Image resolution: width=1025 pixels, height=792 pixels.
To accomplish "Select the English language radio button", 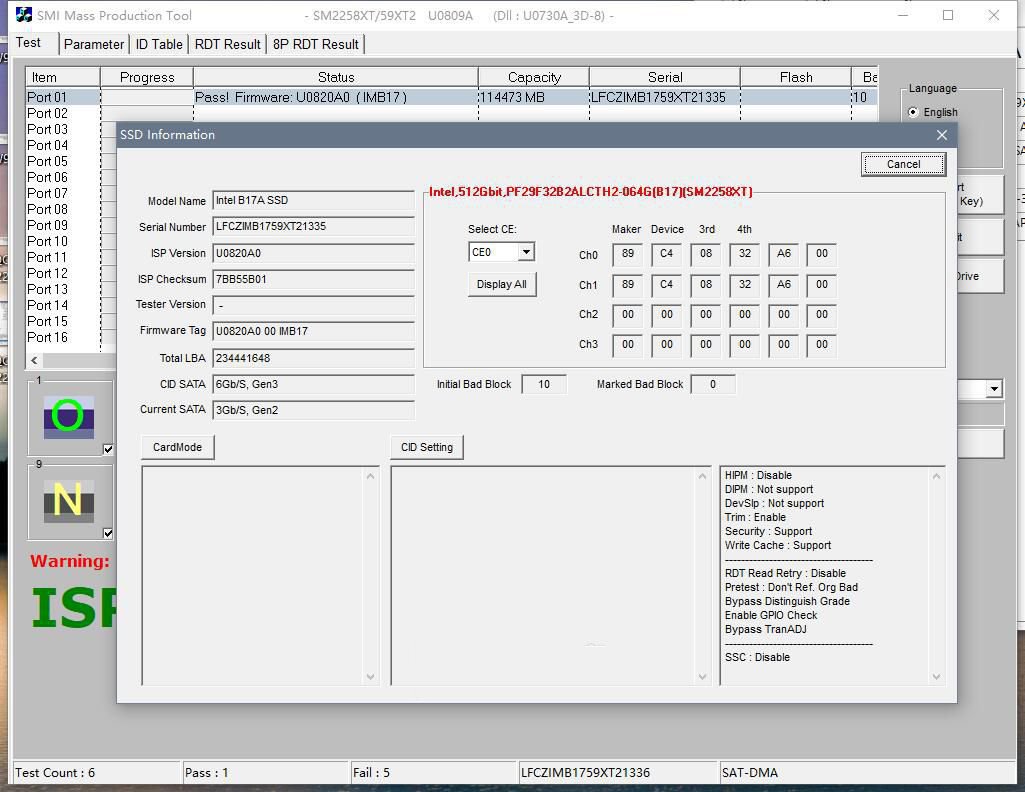I will pyautogui.click(x=913, y=112).
